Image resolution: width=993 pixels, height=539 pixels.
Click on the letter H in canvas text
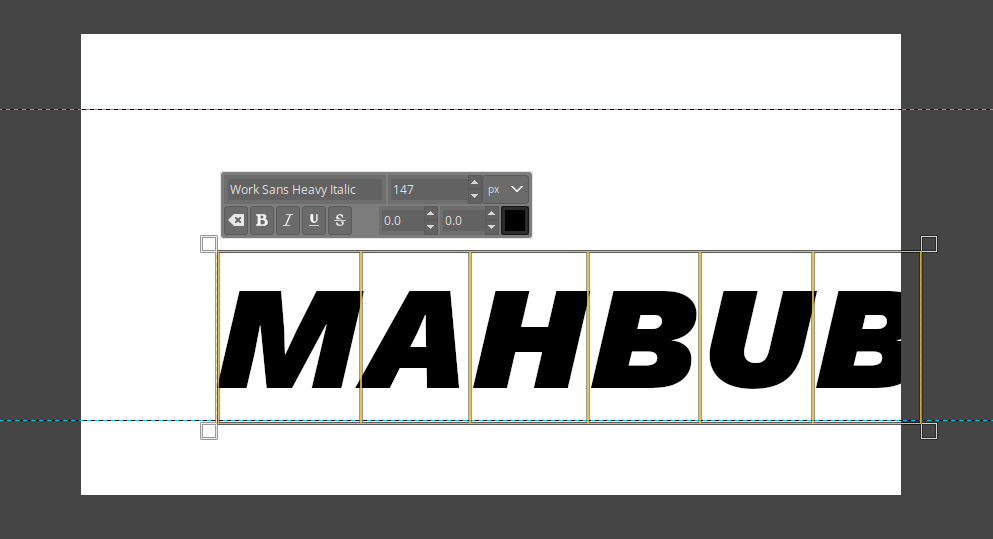531,339
